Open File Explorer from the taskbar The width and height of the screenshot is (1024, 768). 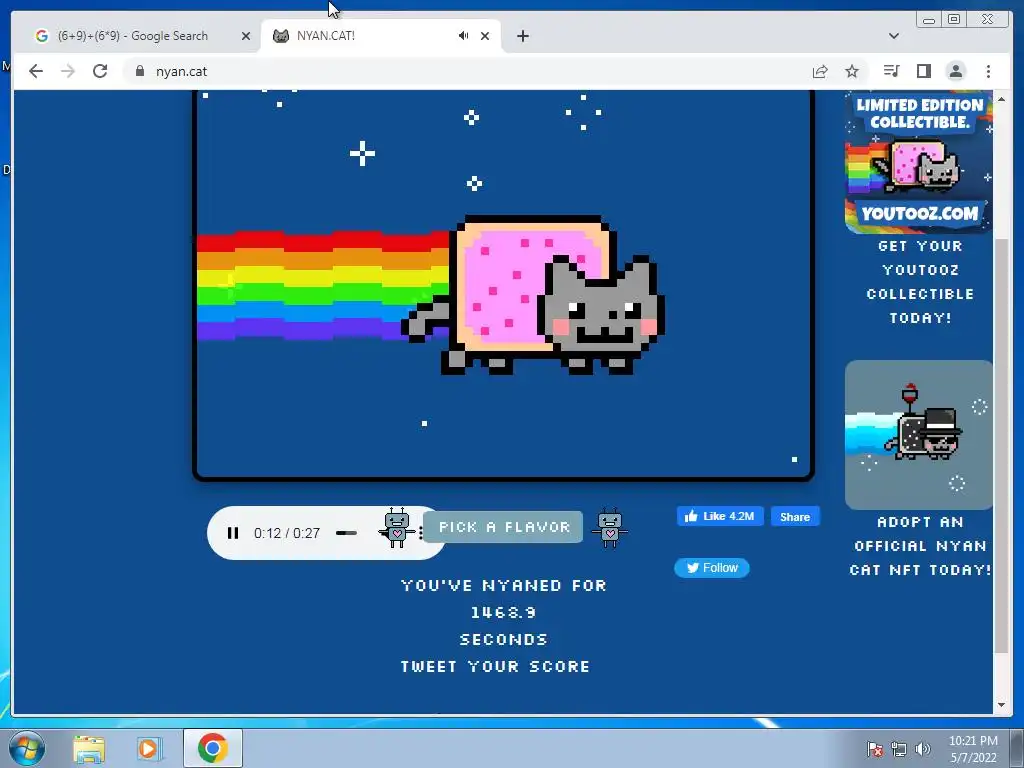point(89,749)
